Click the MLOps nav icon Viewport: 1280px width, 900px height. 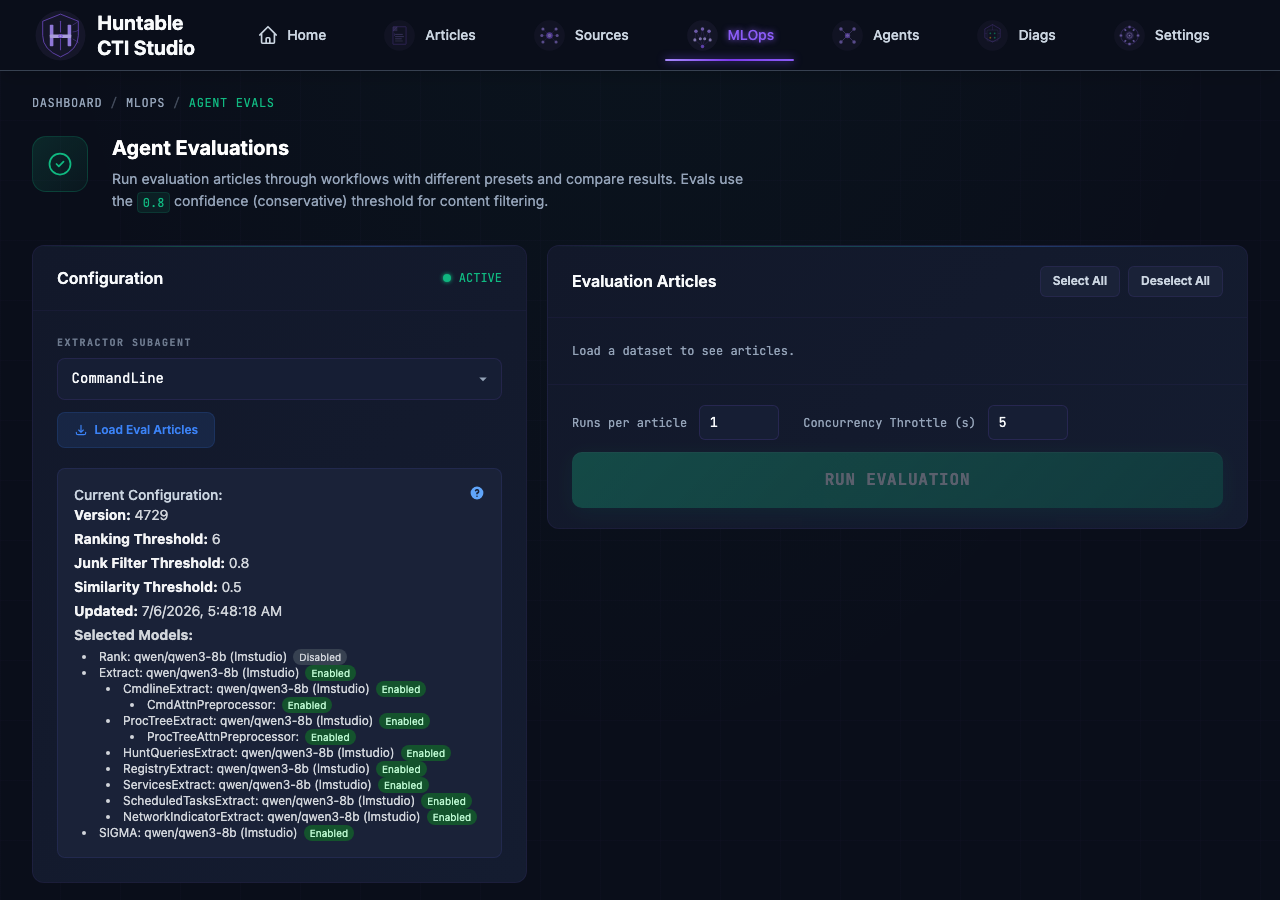click(x=702, y=35)
